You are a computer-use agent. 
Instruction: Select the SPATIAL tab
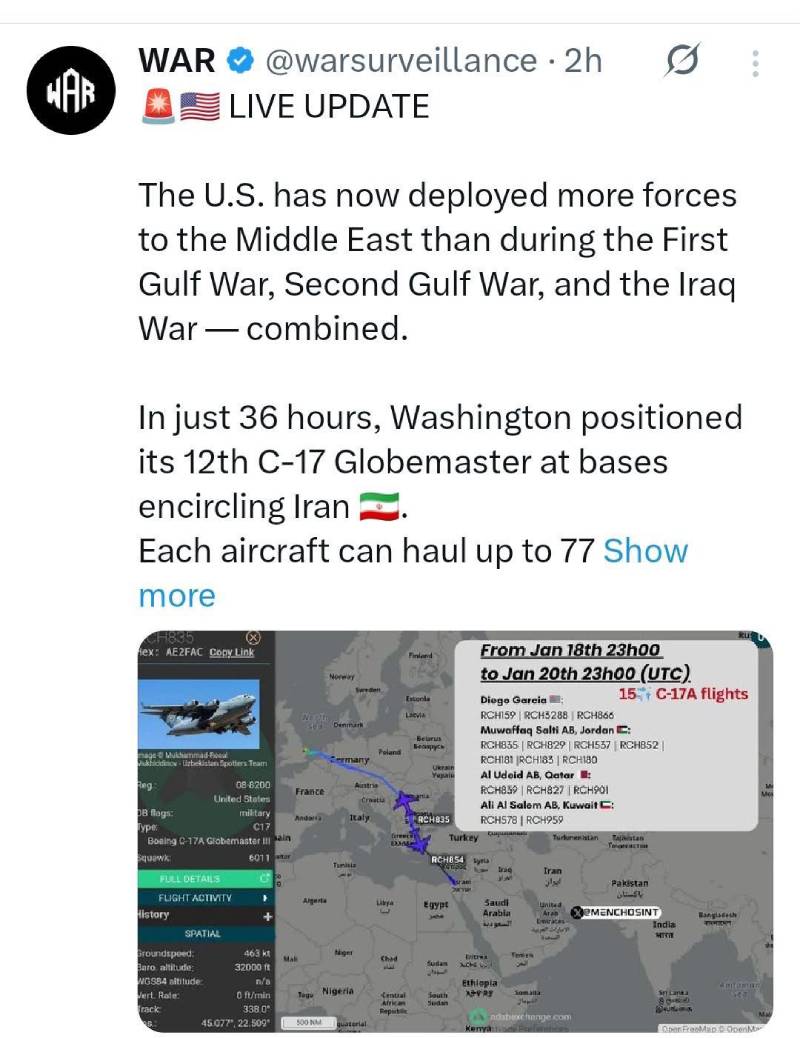click(203, 933)
